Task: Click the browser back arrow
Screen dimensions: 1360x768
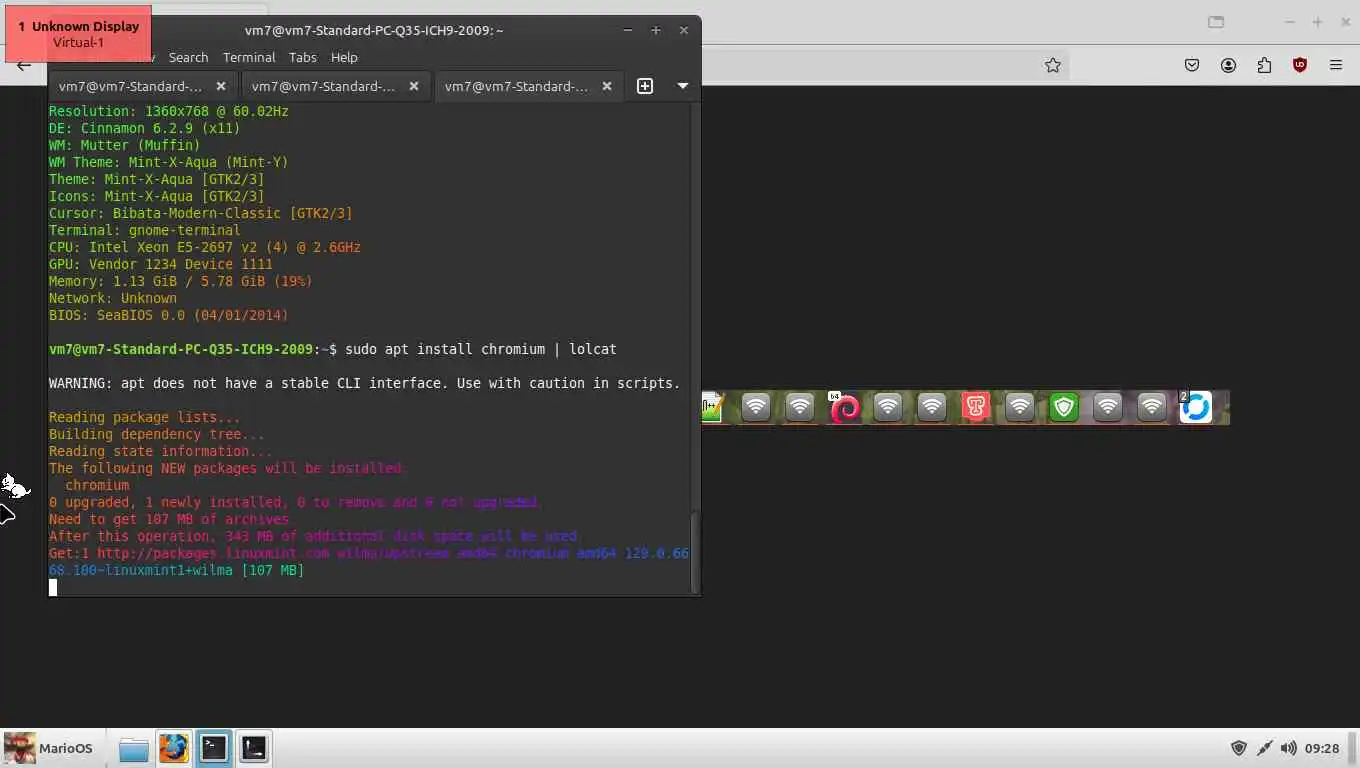Action: [x=24, y=65]
